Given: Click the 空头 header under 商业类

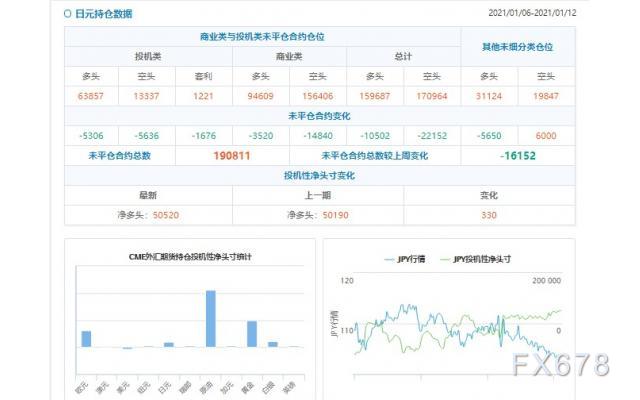Looking at the screenshot, I should (318, 76).
